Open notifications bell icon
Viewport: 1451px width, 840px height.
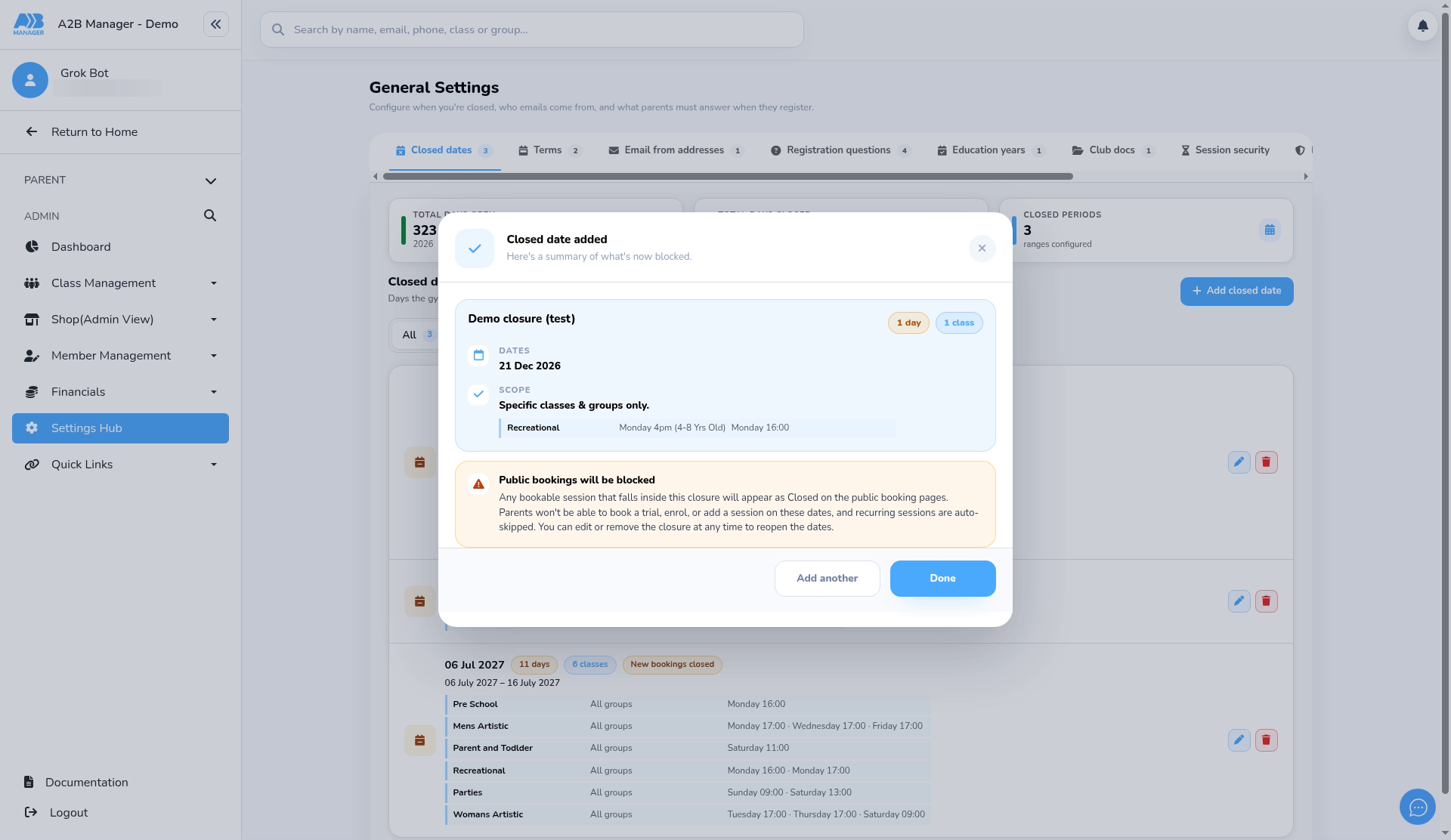click(x=1422, y=26)
